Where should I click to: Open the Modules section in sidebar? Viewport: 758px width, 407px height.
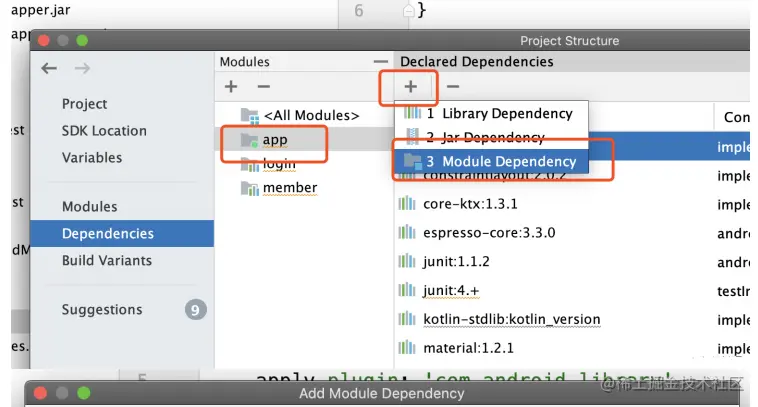click(89, 207)
